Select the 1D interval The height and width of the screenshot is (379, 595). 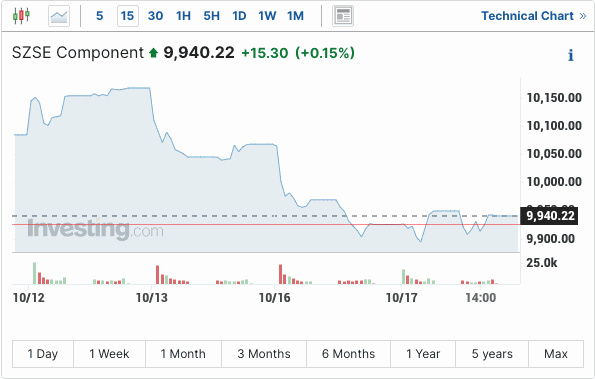(239, 16)
